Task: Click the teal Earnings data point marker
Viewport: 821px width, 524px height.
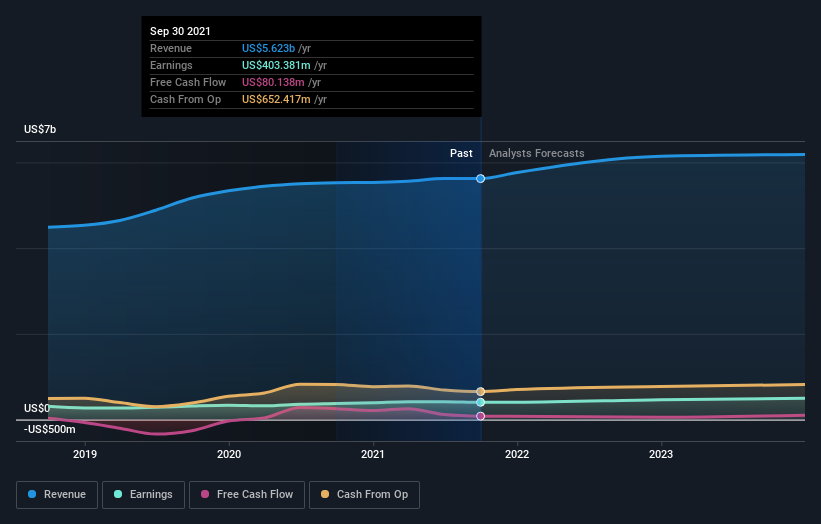Action: pos(481,403)
